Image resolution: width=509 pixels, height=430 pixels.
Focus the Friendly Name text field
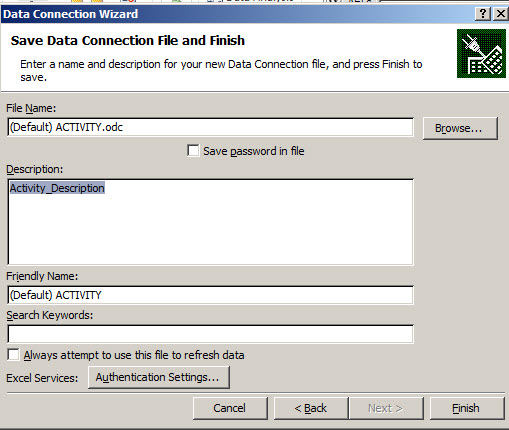tap(210, 295)
